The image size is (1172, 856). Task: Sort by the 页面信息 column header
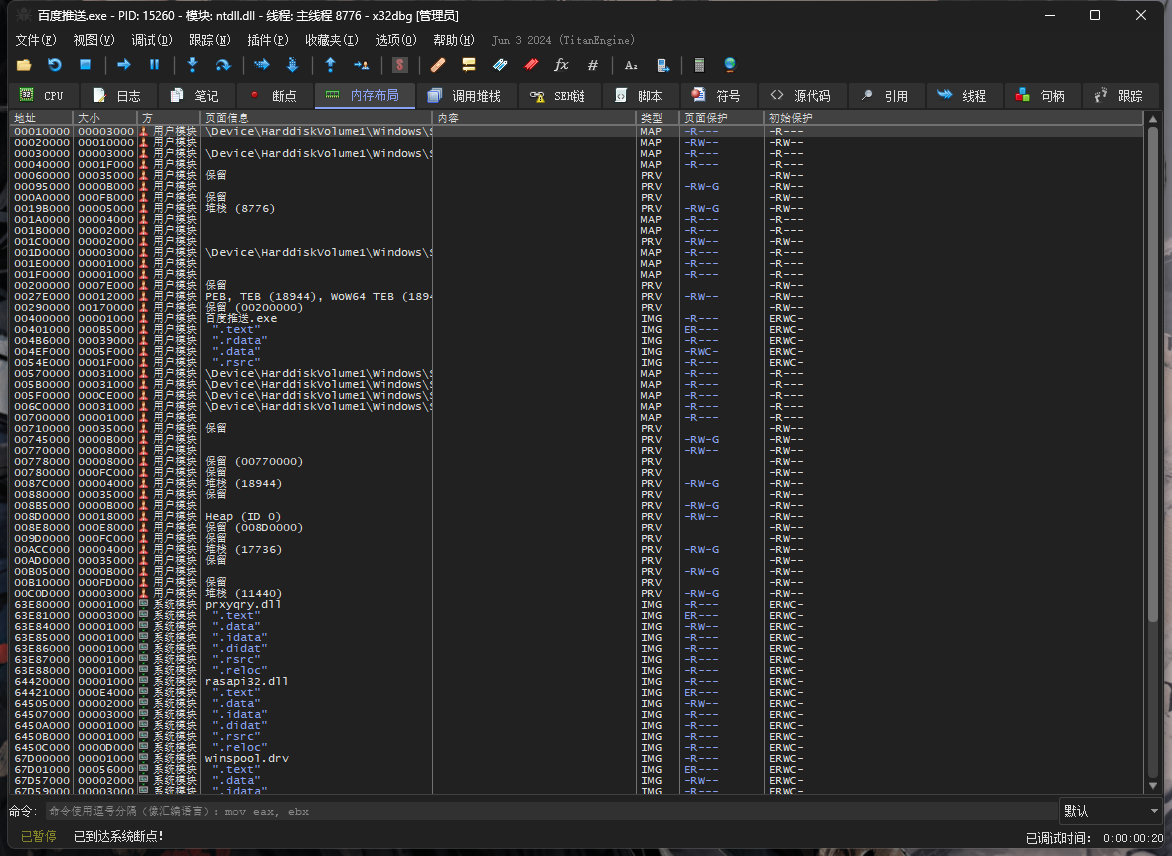tap(316, 118)
